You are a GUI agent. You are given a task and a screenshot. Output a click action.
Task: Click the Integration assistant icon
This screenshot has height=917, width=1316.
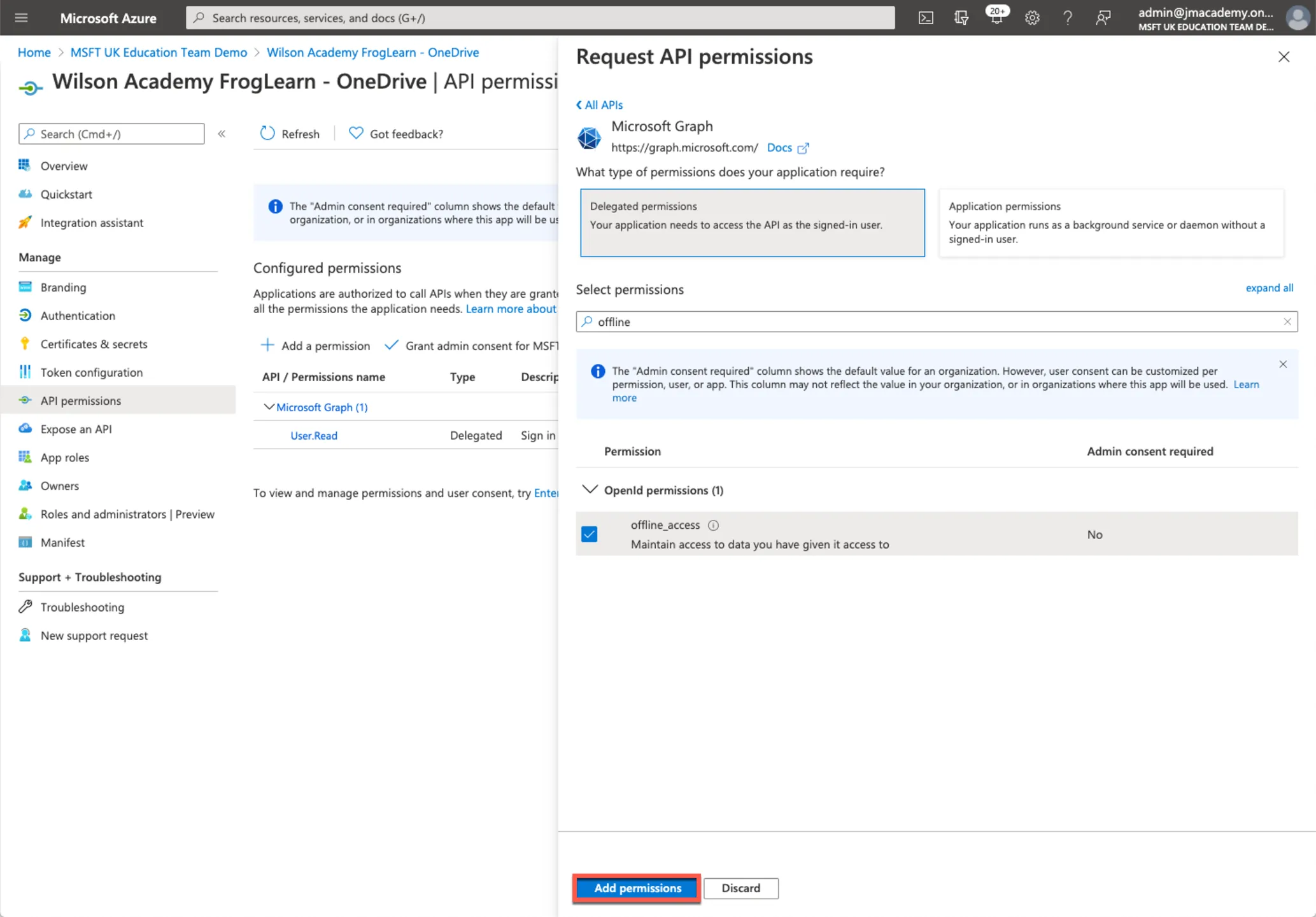pos(26,222)
